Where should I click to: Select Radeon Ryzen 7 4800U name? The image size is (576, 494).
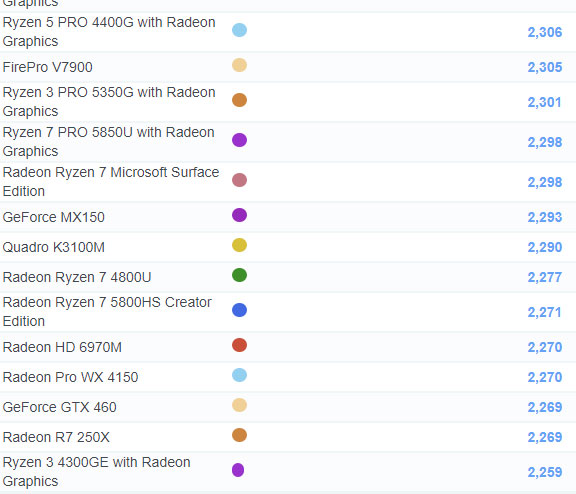[77, 277]
